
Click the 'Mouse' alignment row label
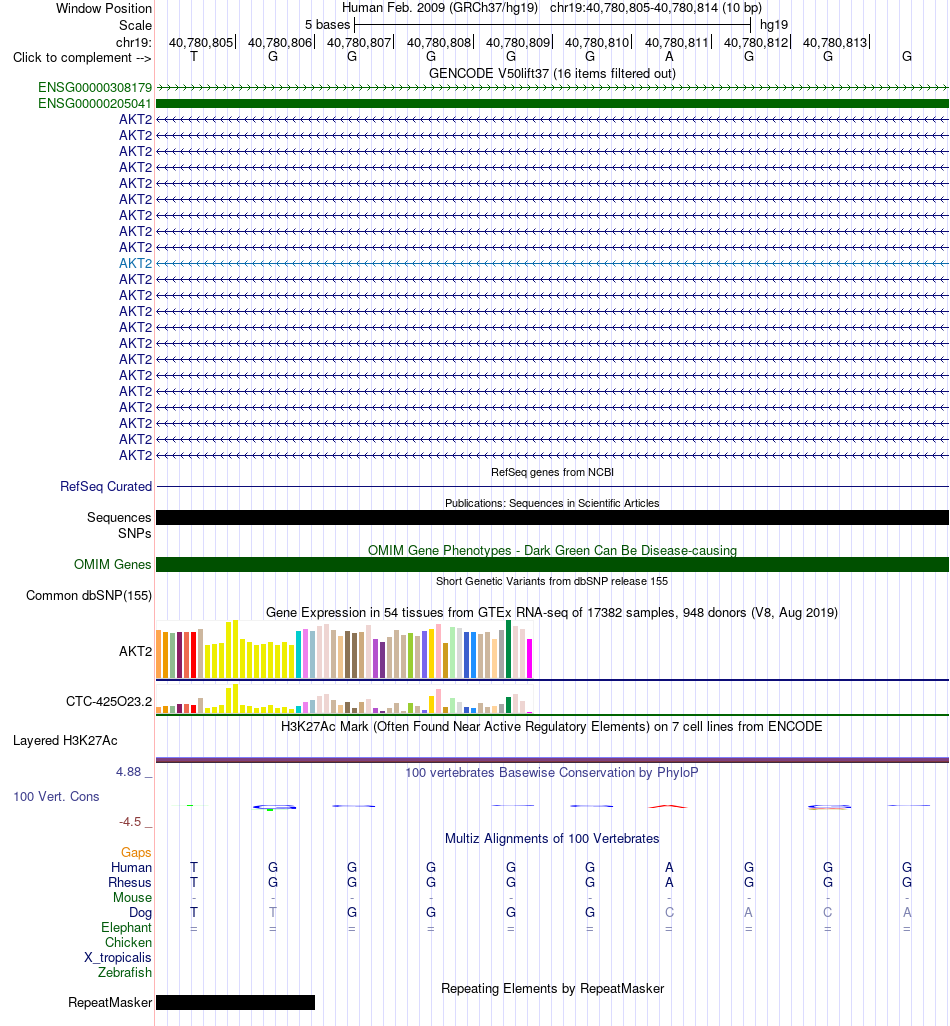[x=132, y=898]
